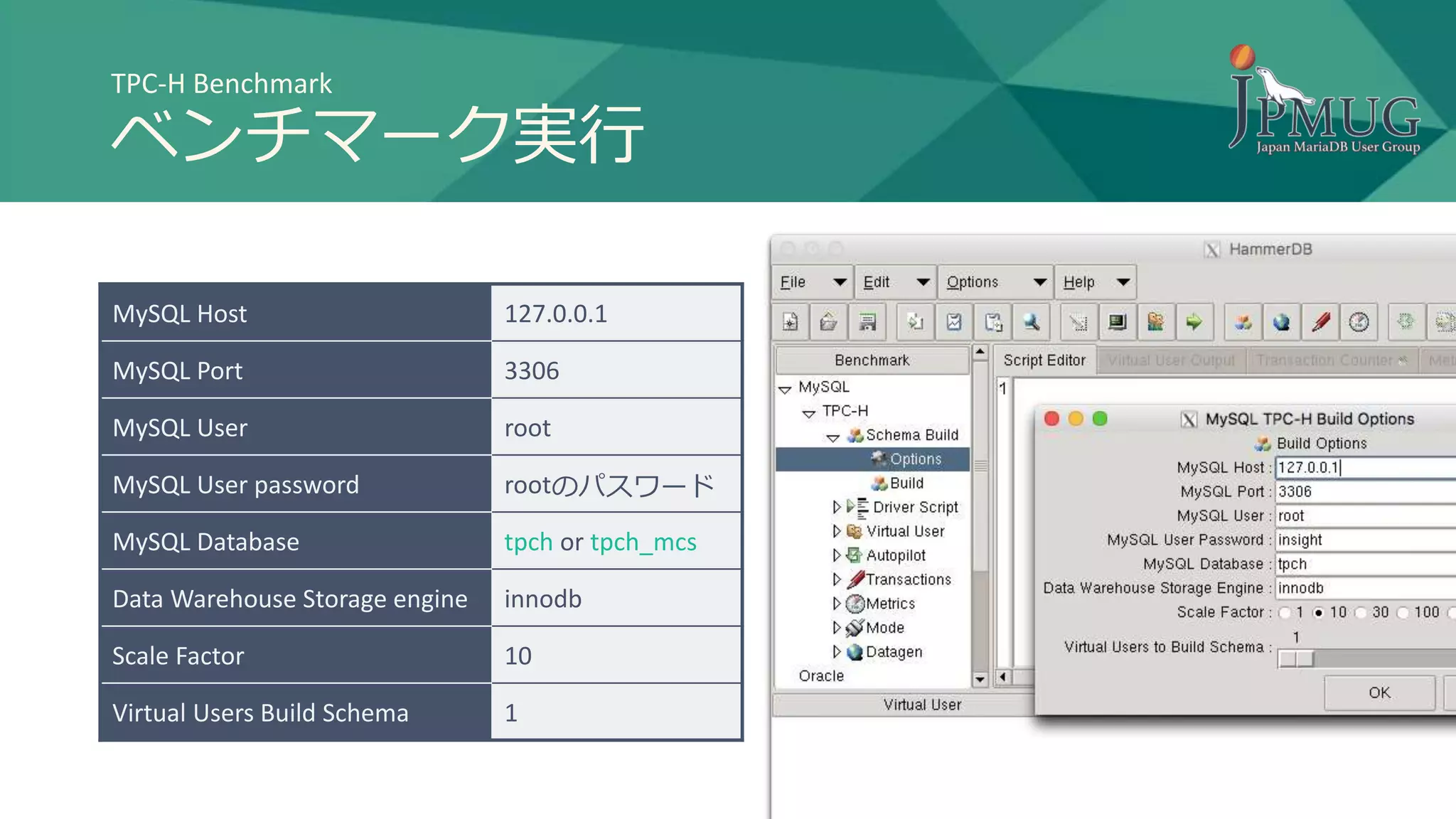
Task: Select Scale Factor 1 radio button
Action: pyautogui.click(x=1285, y=613)
